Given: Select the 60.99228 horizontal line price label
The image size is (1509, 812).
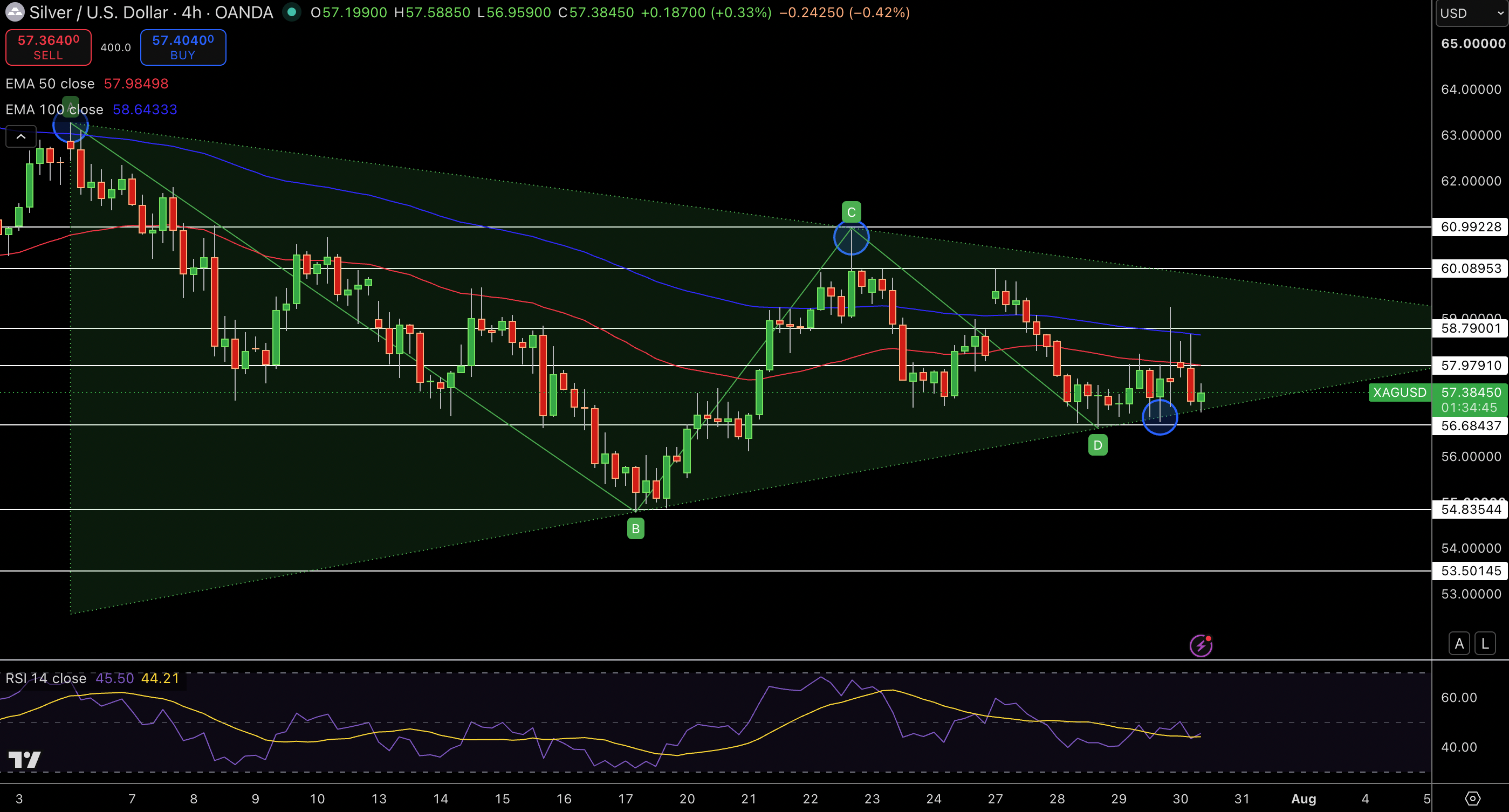Looking at the screenshot, I should pos(1470,226).
